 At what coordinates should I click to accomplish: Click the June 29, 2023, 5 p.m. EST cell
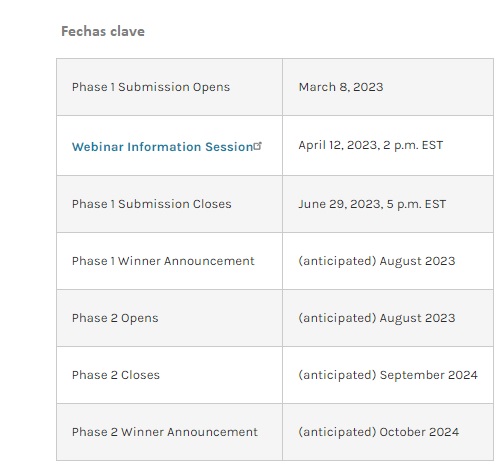[388, 204]
